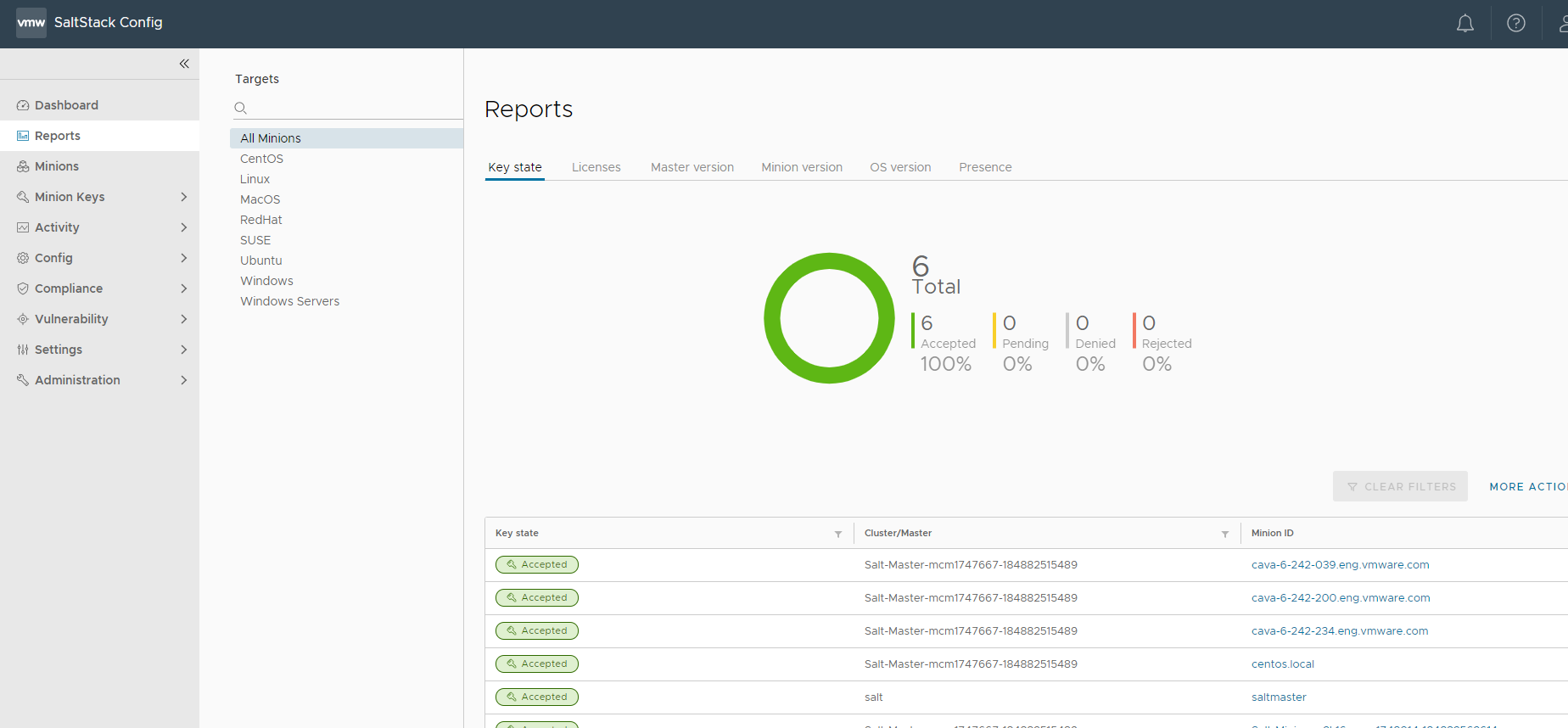This screenshot has width=1568, height=728.
Task: Click the Vulnerability target icon
Action: tap(23, 319)
